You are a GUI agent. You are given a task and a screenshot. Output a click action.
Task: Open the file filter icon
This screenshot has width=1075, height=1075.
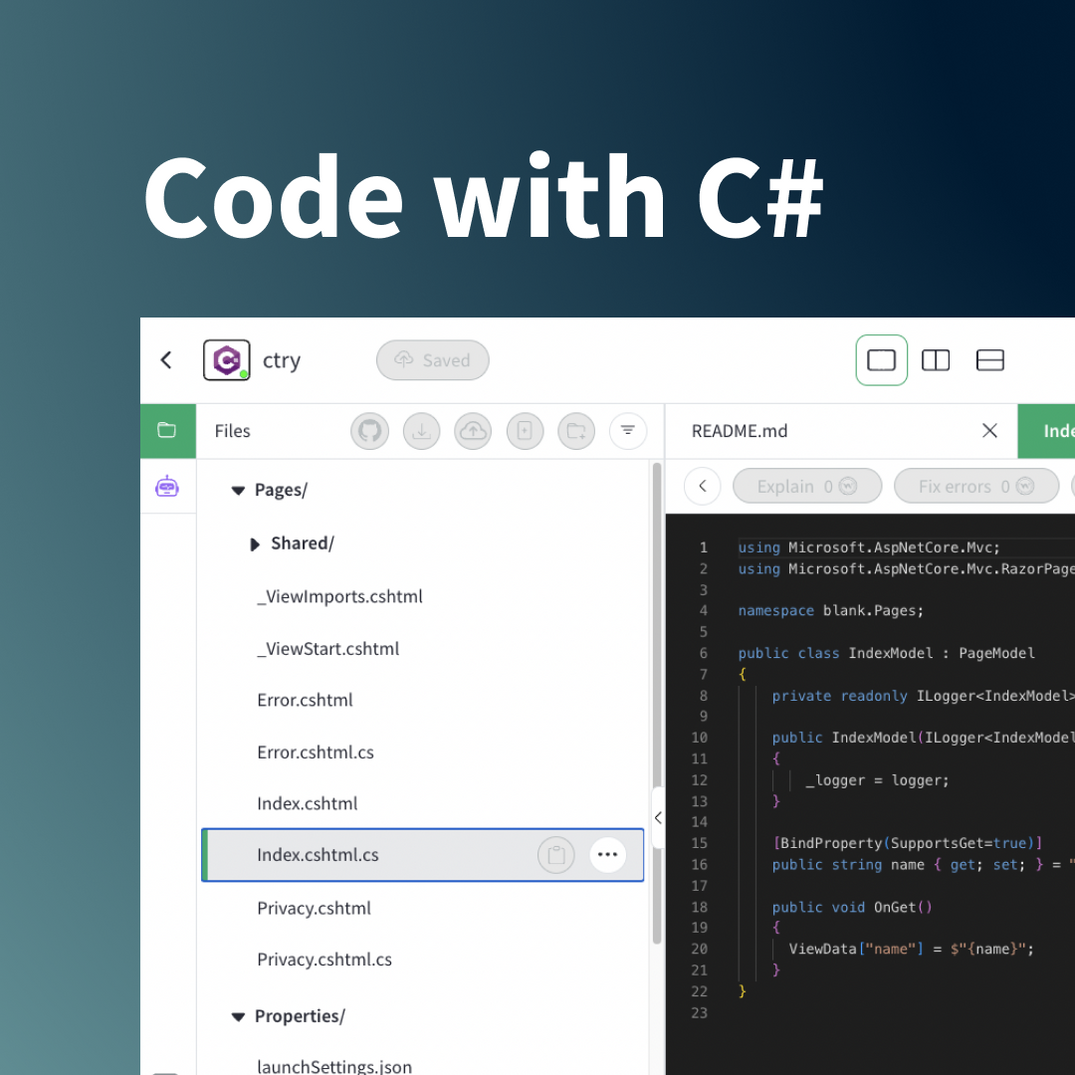point(628,430)
